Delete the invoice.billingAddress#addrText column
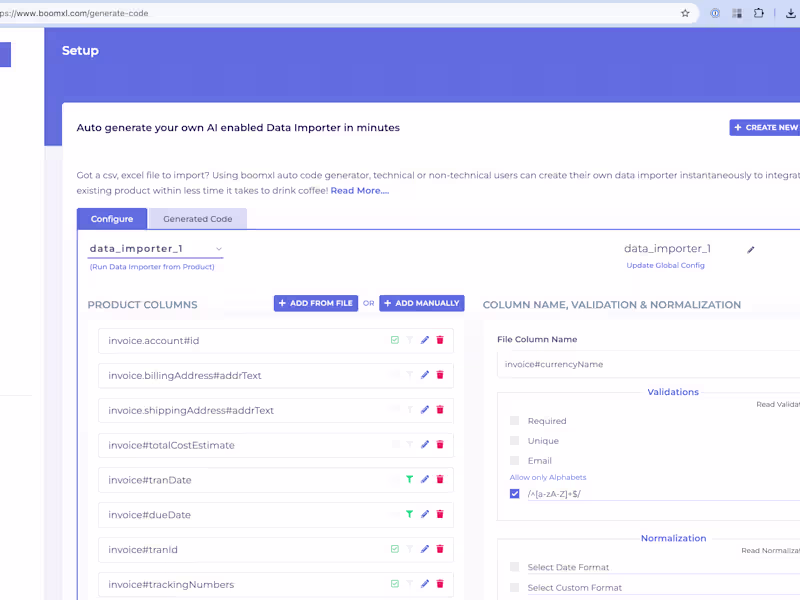The image size is (800, 600). tap(440, 375)
